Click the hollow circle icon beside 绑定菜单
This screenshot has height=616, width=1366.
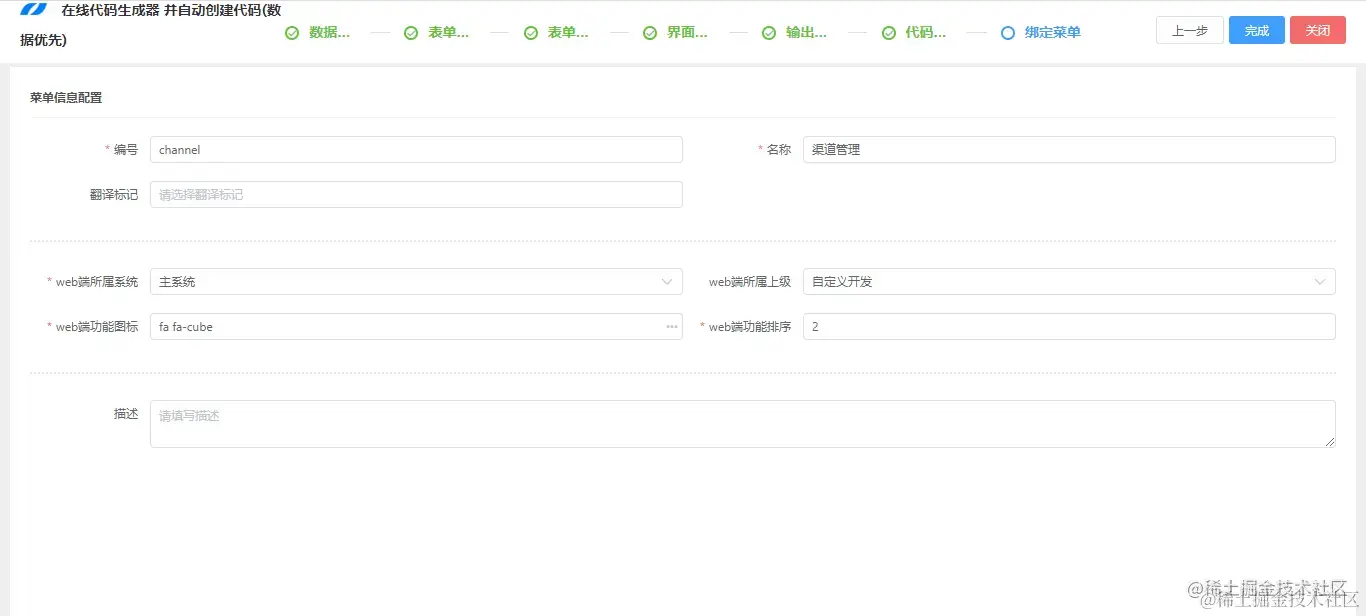point(1007,32)
